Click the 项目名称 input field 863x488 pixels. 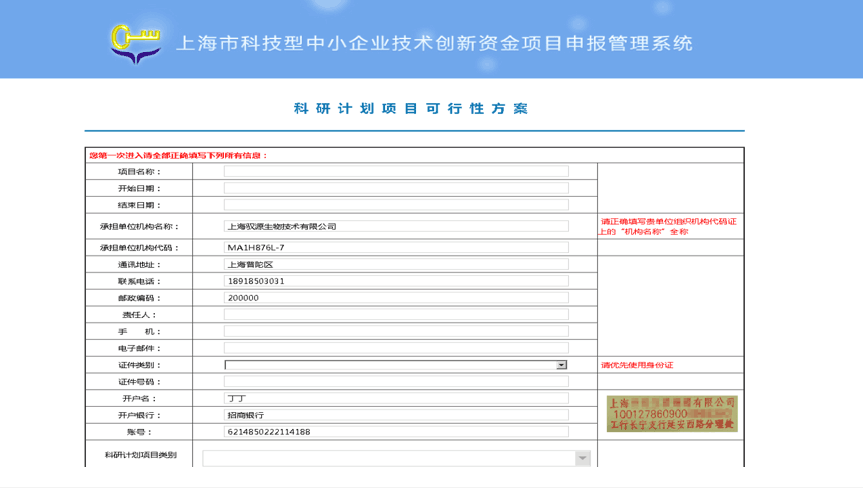(x=396, y=172)
